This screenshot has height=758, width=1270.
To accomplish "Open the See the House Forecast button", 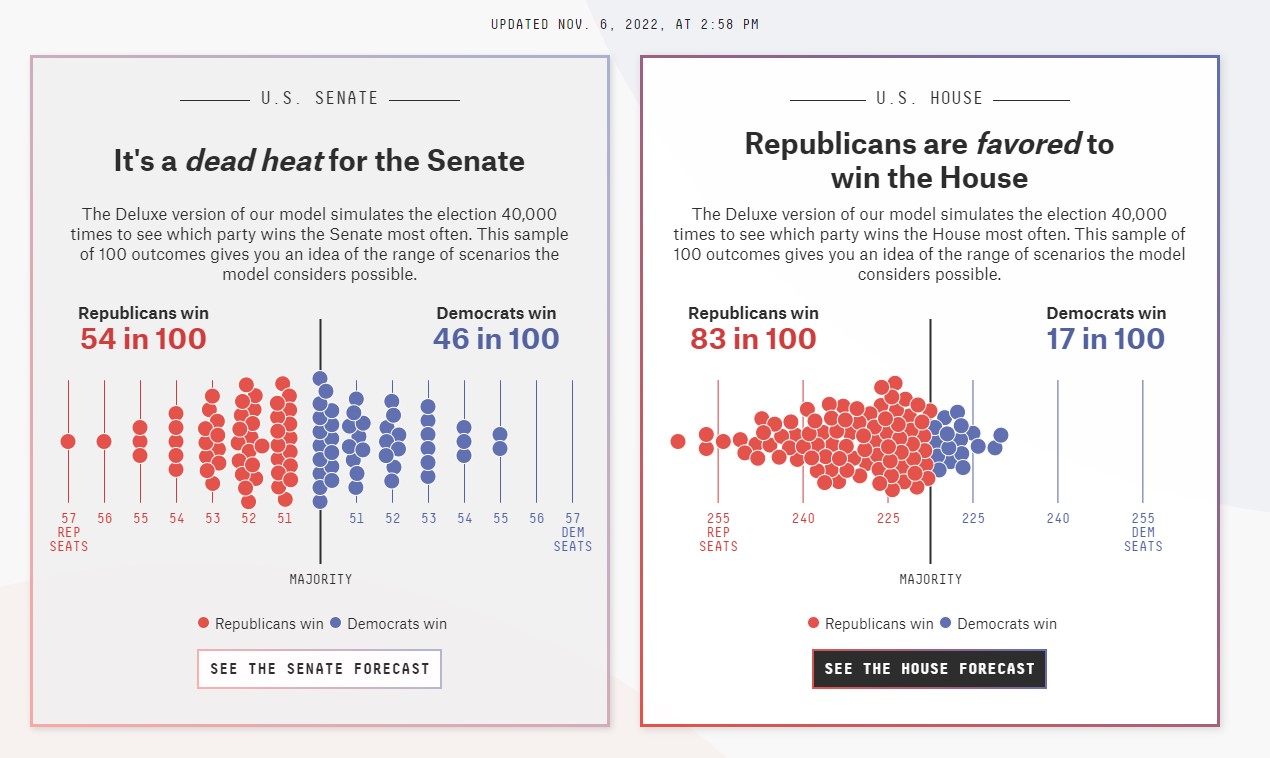I will pos(929,669).
